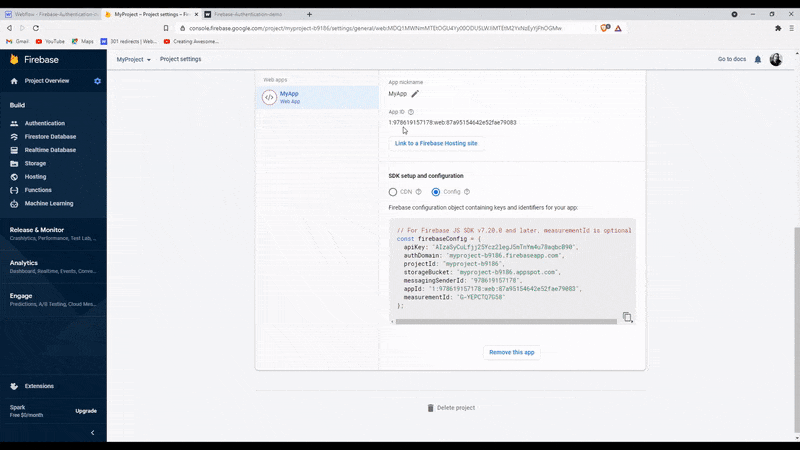Open Project Overview home icon
This screenshot has width=800, height=450.
click(14, 81)
